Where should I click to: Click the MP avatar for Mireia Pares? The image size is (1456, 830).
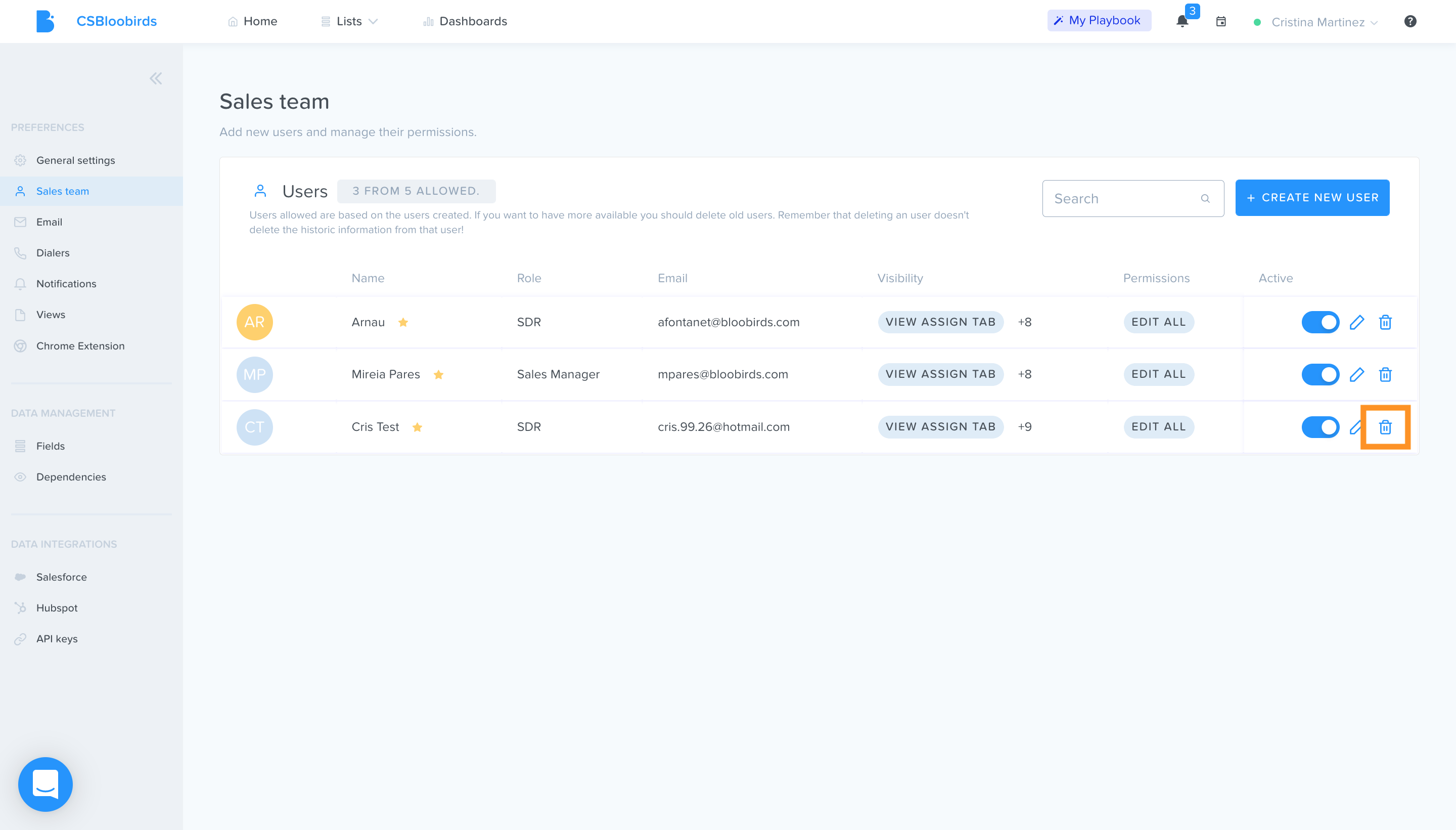coord(255,374)
